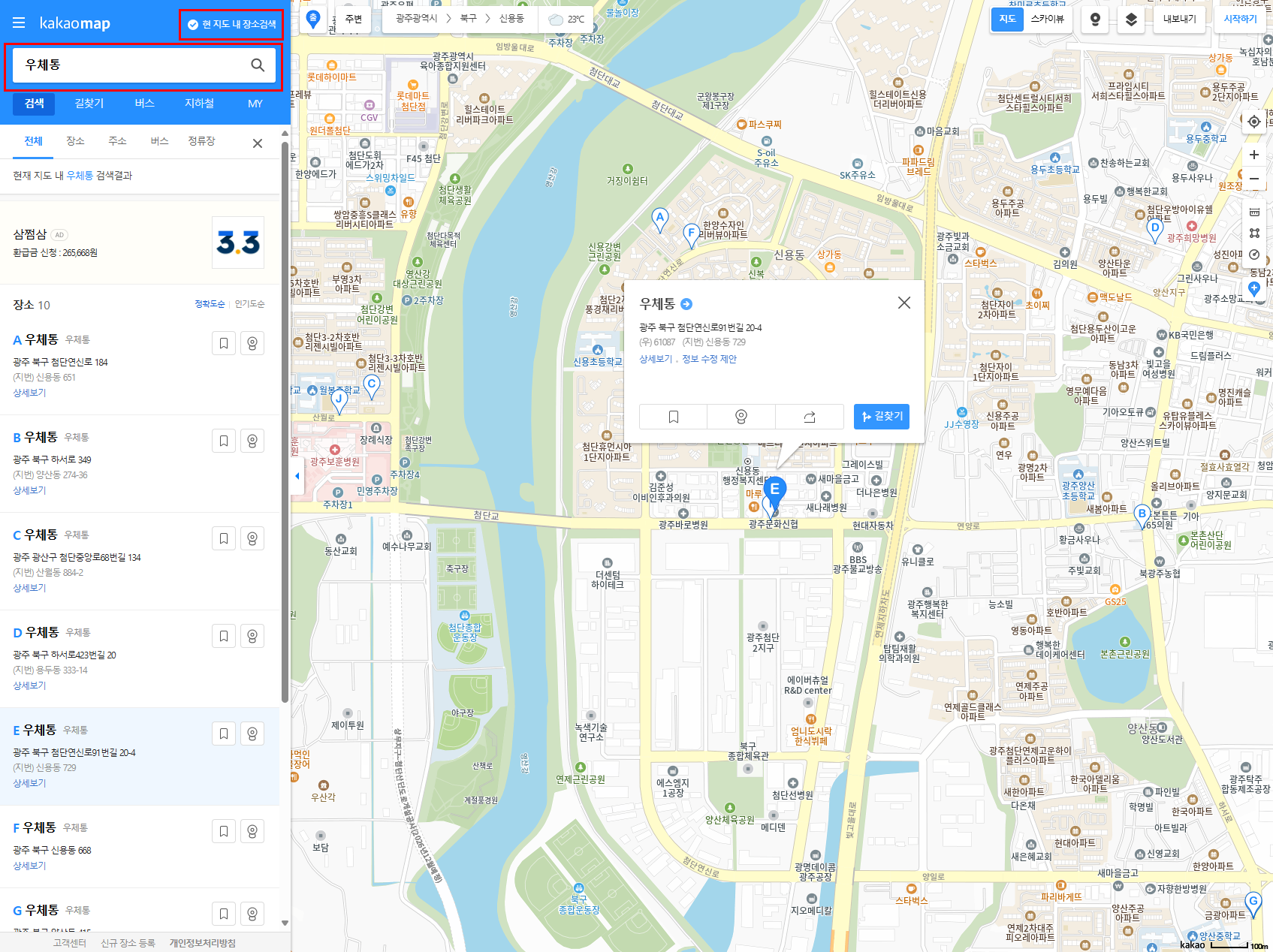Sort results by 정확도순
Viewport: 1273px width, 952px height.
pyautogui.click(x=210, y=304)
